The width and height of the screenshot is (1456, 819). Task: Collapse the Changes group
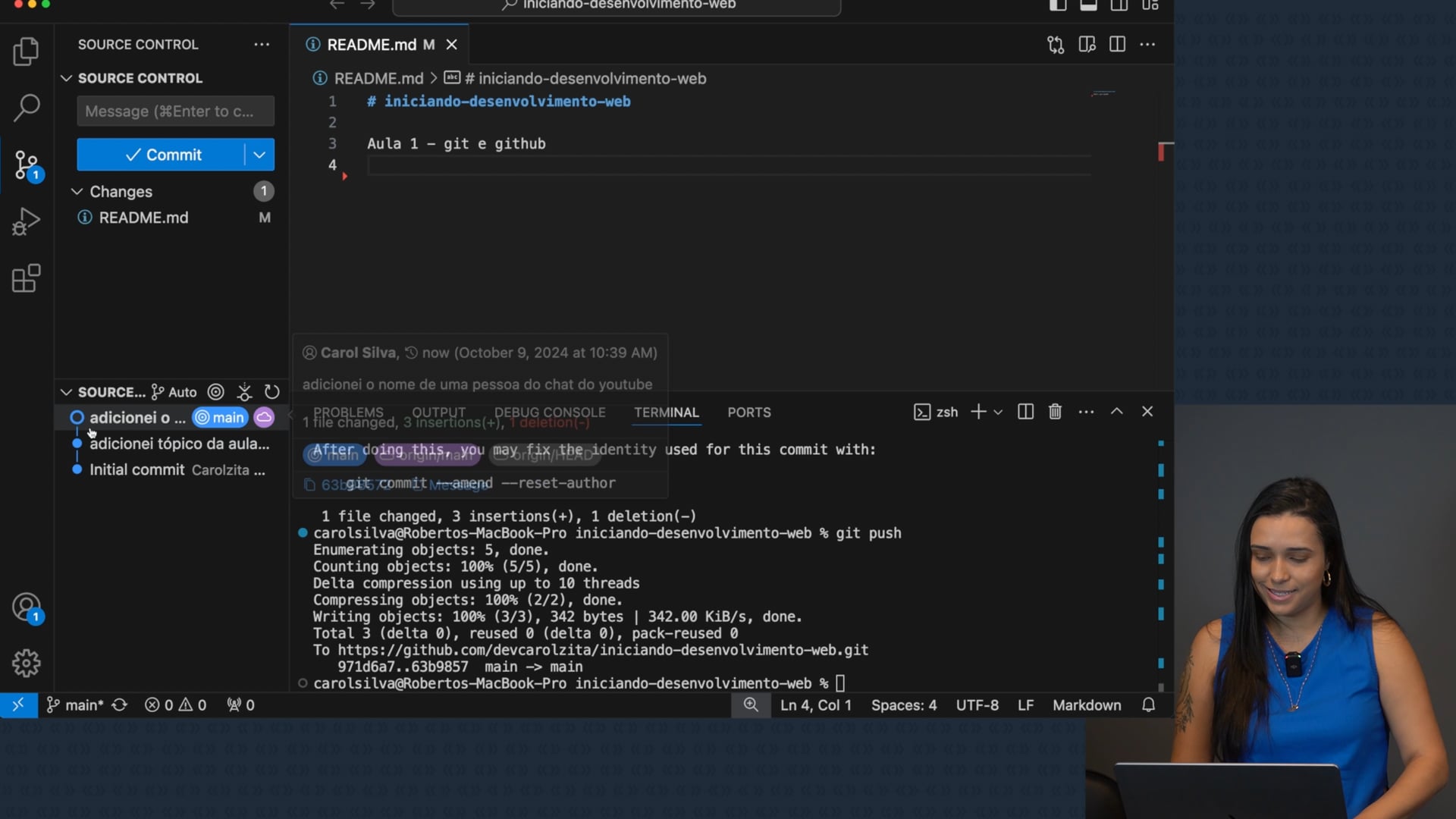click(77, 192)
